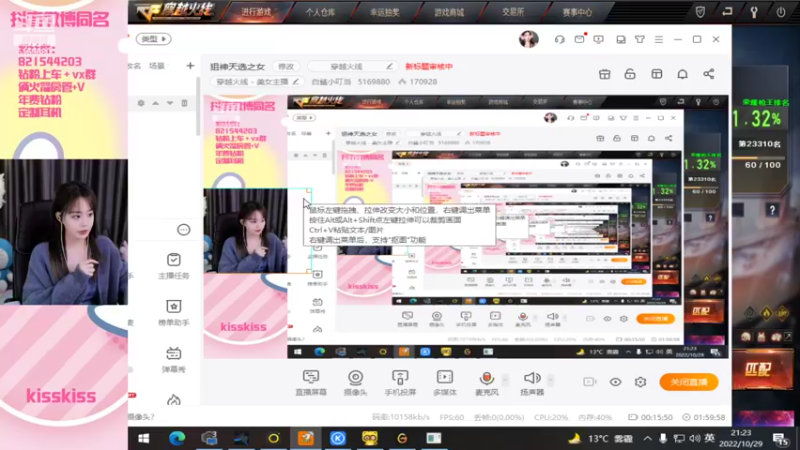Edit the 穿越火线 - 美女主播 tag
The width and height of the screenshot is (800, 450).
[257, 82]
